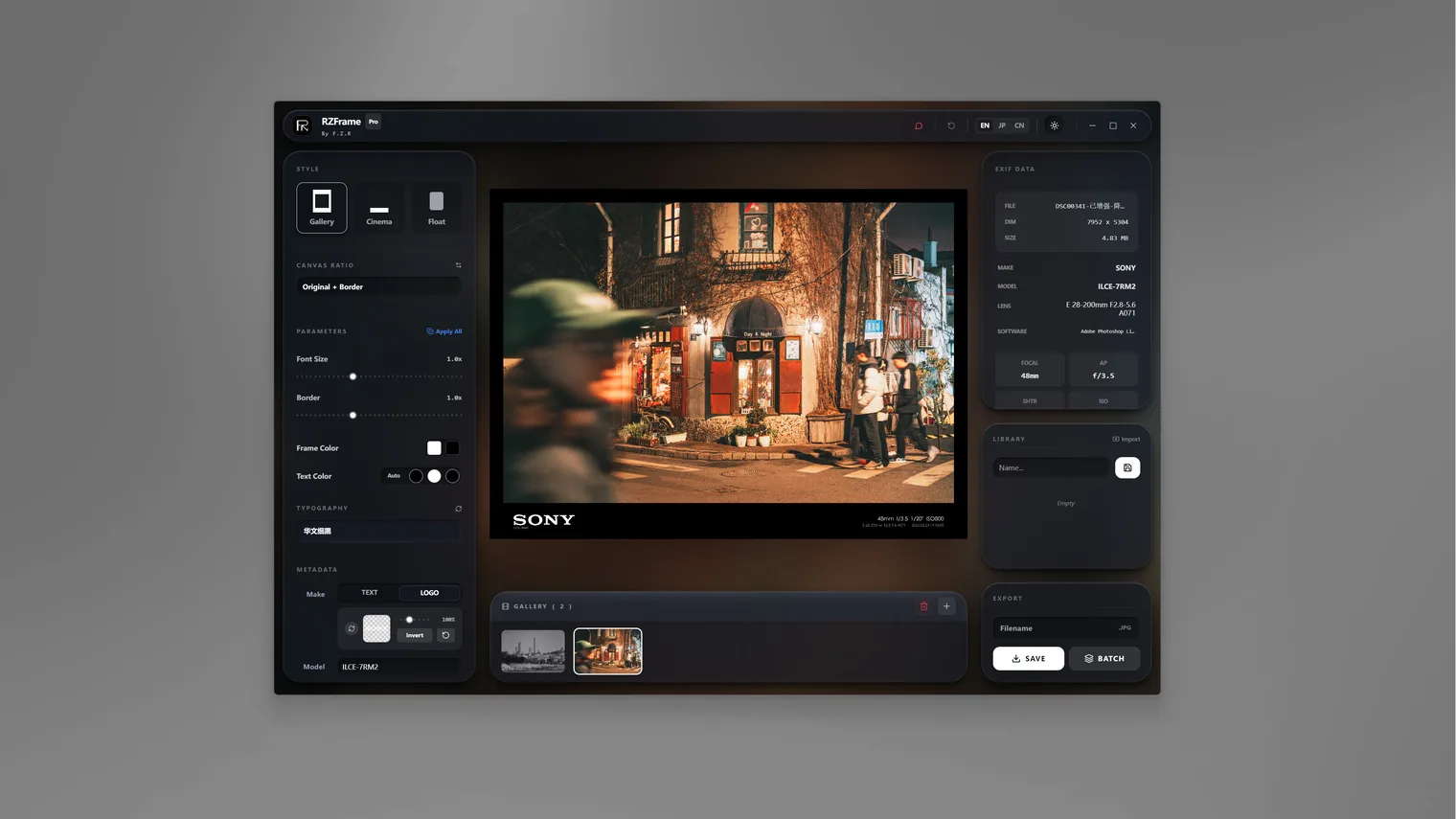Click the Typography refresh icon

pyautogui.click(x=458, y=509)
